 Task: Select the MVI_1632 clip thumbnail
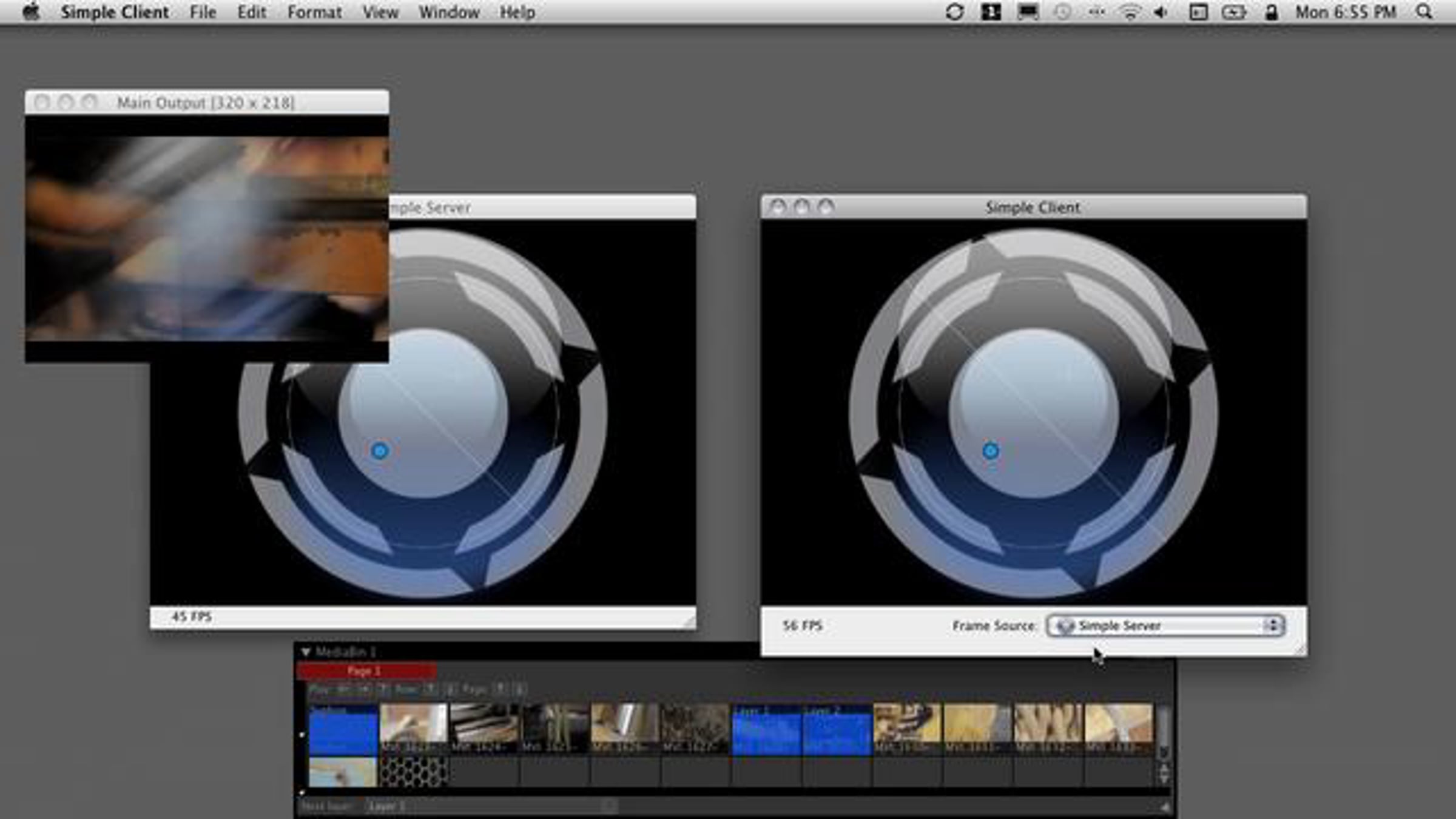[1048, 728]
